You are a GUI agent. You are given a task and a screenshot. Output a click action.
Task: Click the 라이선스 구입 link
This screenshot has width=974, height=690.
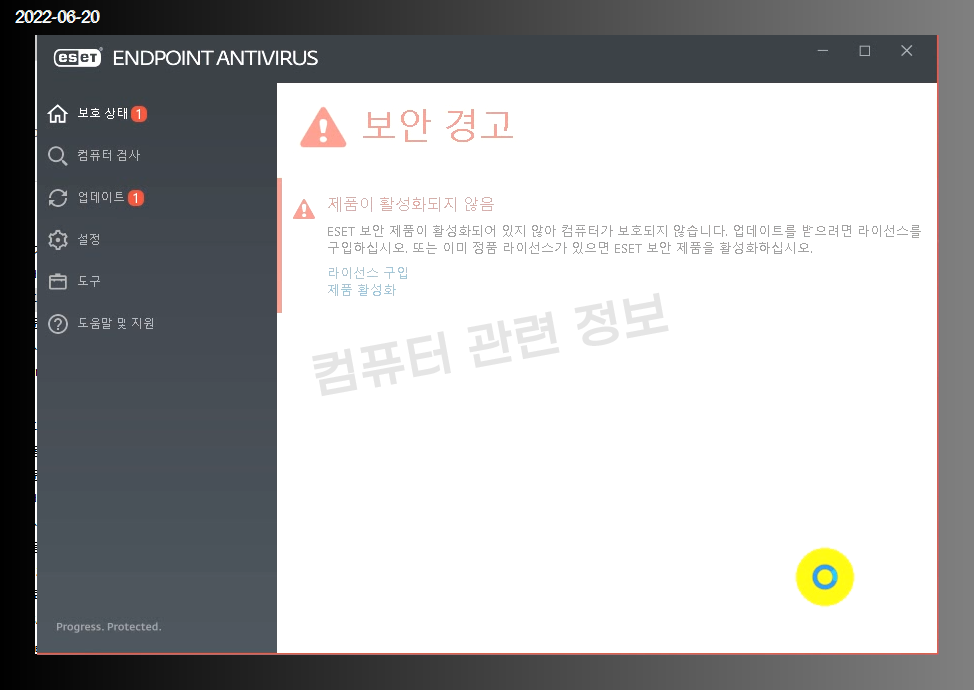(x=368, y=273)
